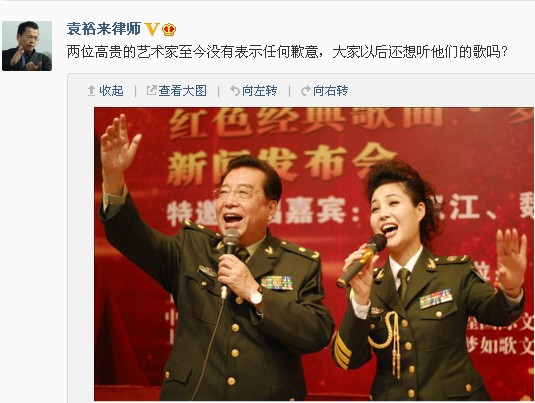
Task: Collapse the image with 收起 arrow icon
Action: (91, 91)
